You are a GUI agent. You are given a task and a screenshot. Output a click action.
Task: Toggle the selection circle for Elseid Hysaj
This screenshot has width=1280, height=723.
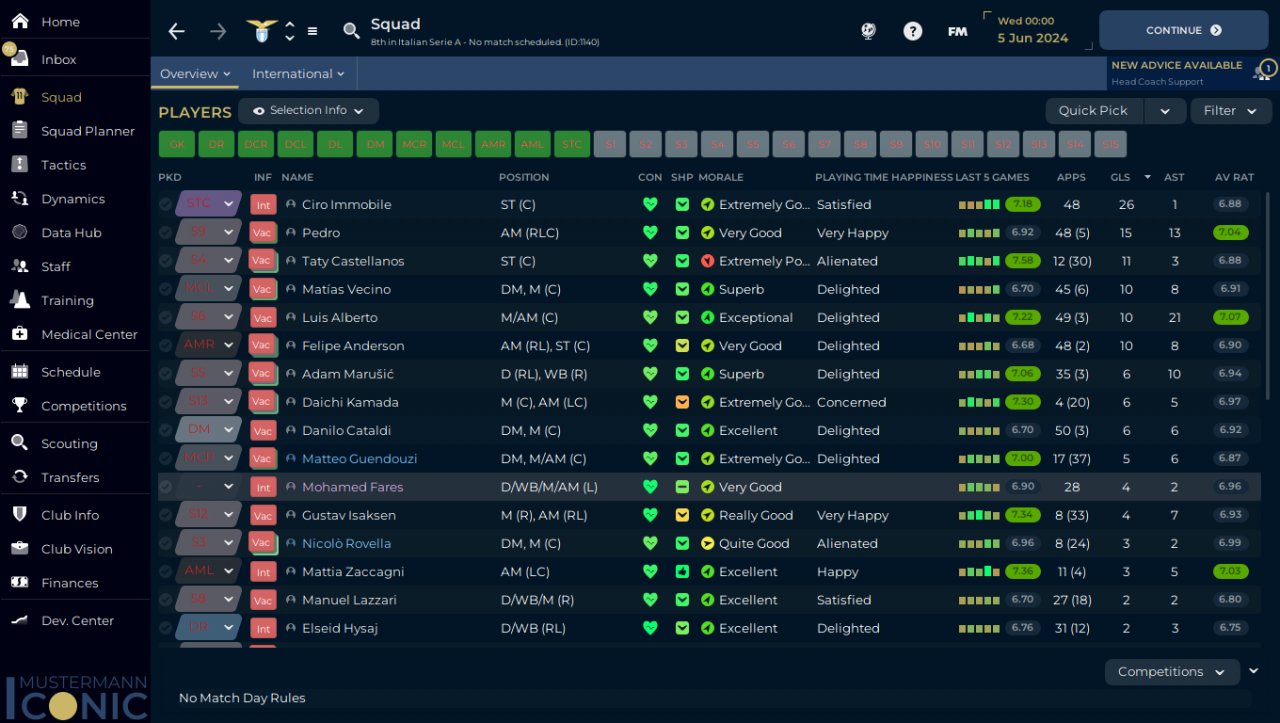tap(166, 628)
